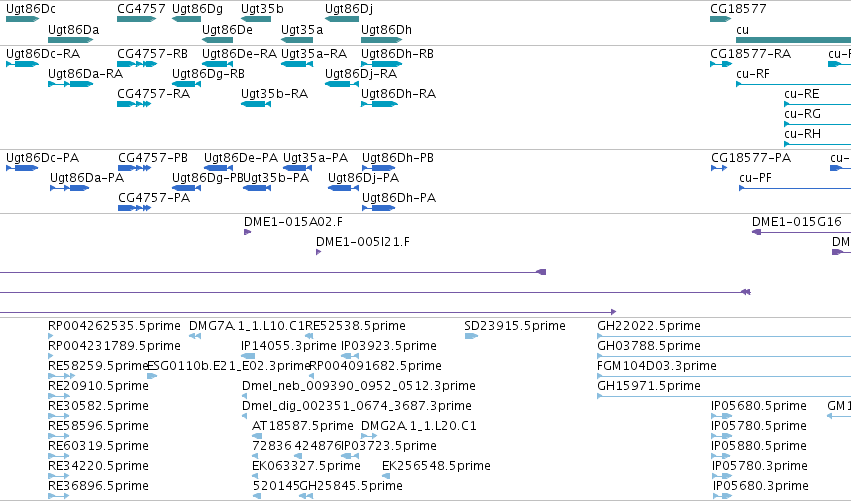This screenshot has height=501, width=851.
Task: Select transcript label Ugt35a-RA
Action: [314, 54]
